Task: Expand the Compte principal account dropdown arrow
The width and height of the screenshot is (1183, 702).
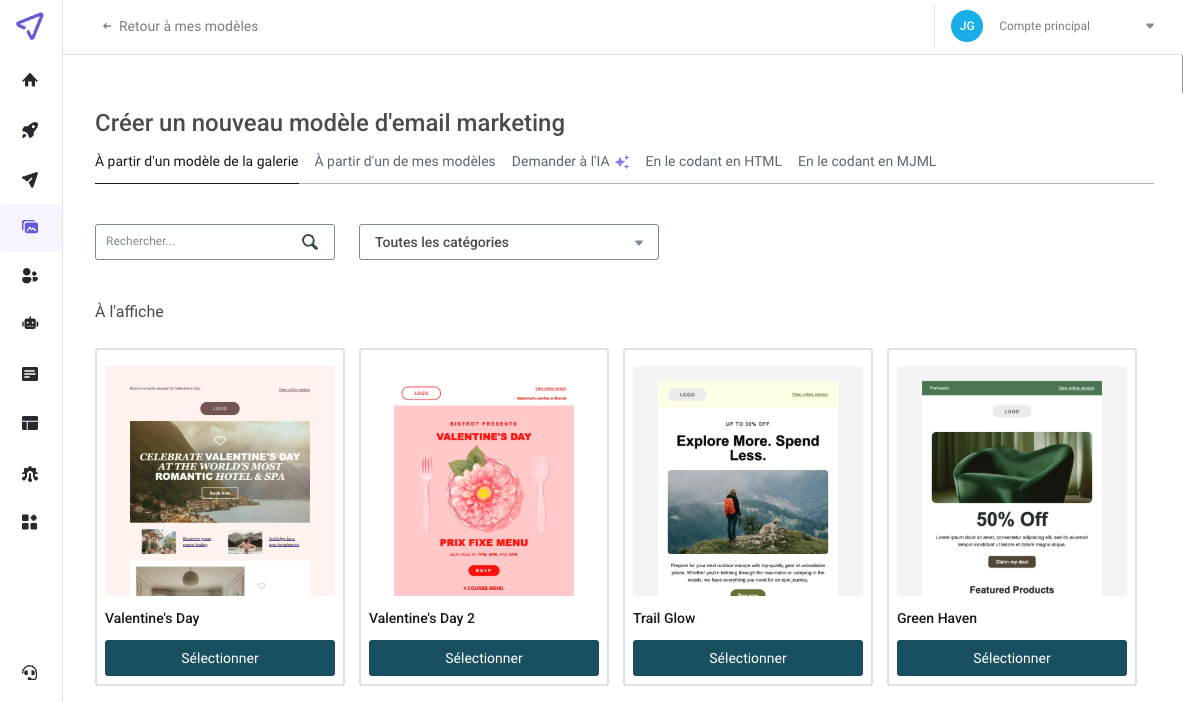Action: pyautogui.click(x=1150, y=26)
